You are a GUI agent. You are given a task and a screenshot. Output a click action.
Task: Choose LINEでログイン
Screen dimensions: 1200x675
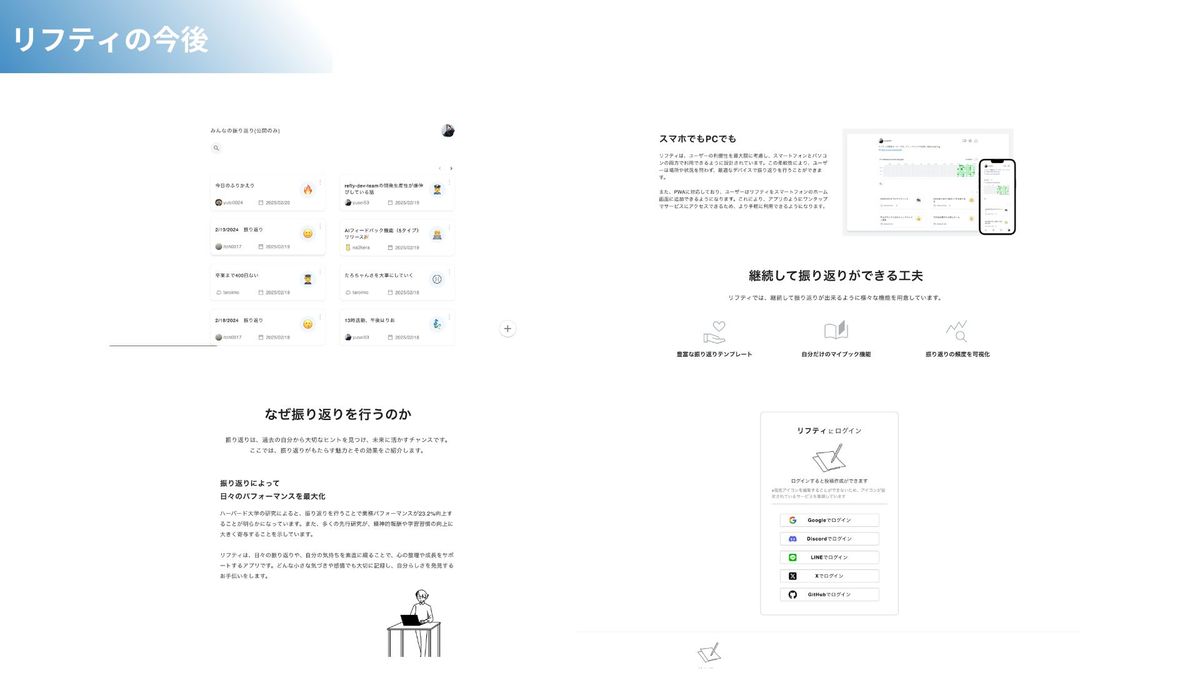point(829,557)
